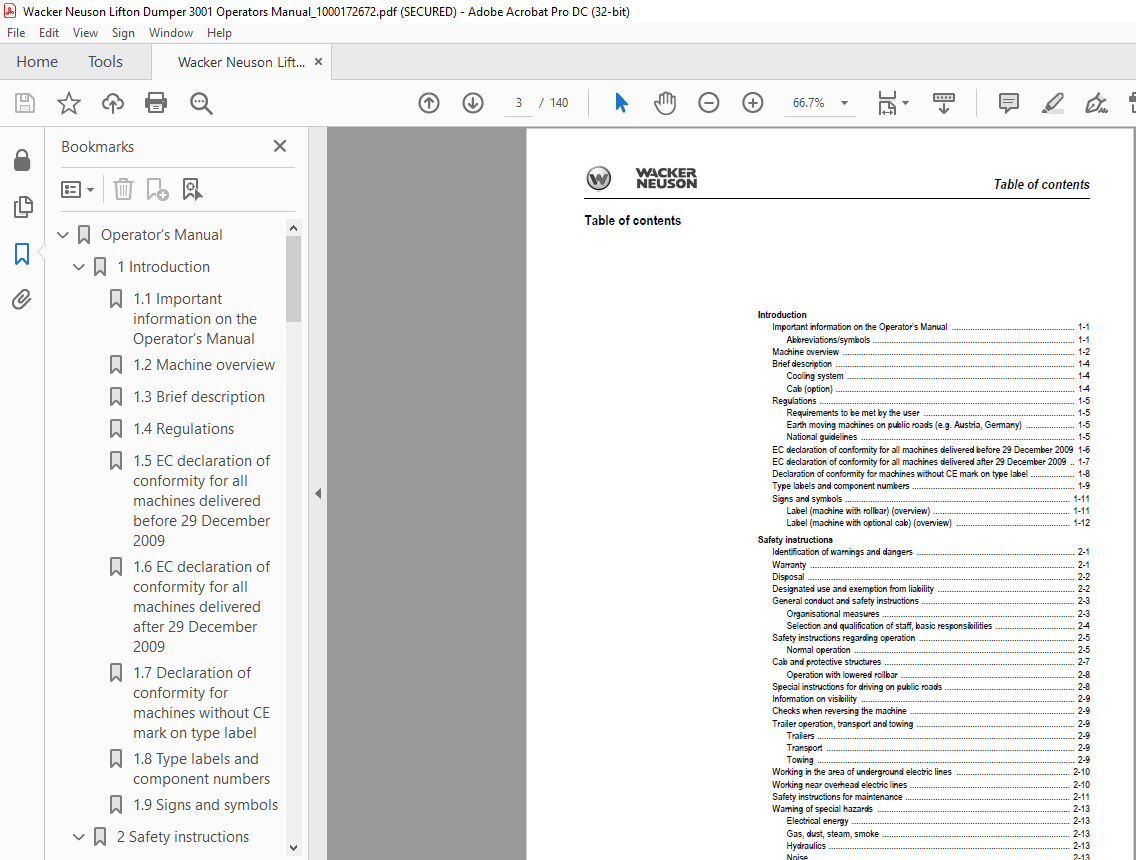Screen dimensions: 1136x860
Task: Zoom out with minus button
Action: tap(709, 103)
